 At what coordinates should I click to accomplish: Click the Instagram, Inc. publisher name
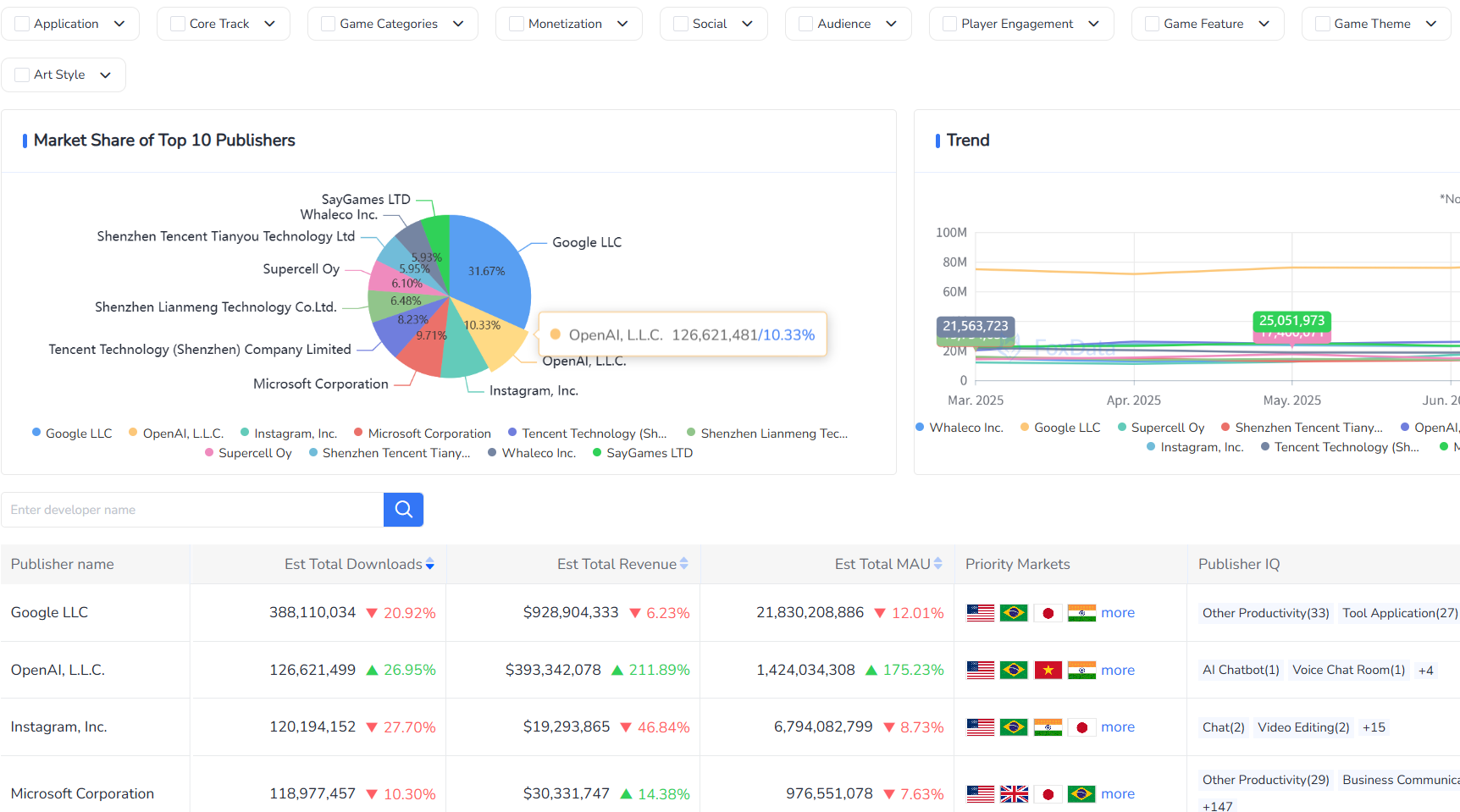click(58, 727)
